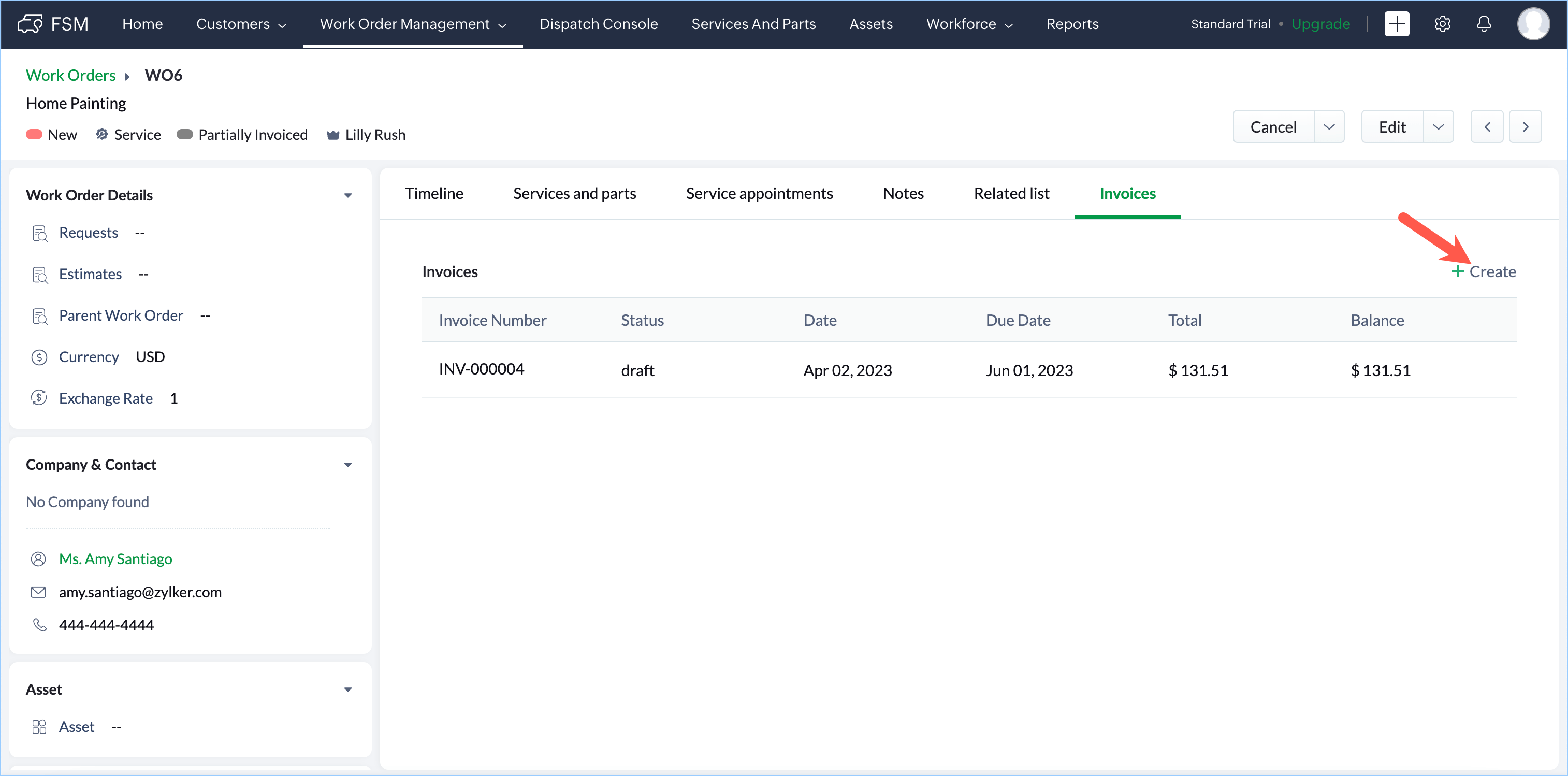The width and height of the screenshot is (1568, 776).
Task: Go to the next work order arrow
Action: click(x=1526, y=127)
